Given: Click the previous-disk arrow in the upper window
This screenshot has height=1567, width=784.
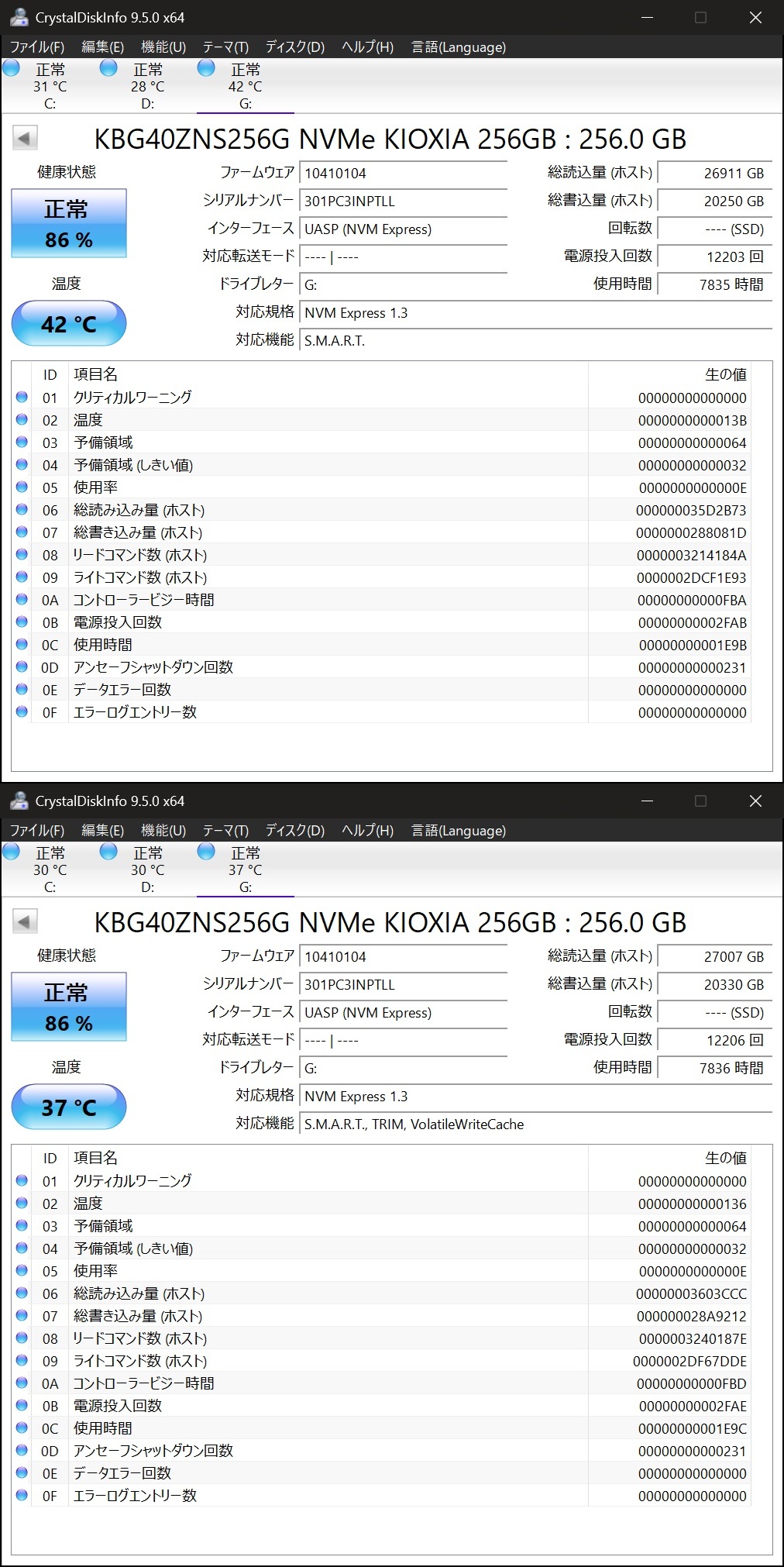Looking at the screenshot, I should pyautogui.click(x=25, y=139).
